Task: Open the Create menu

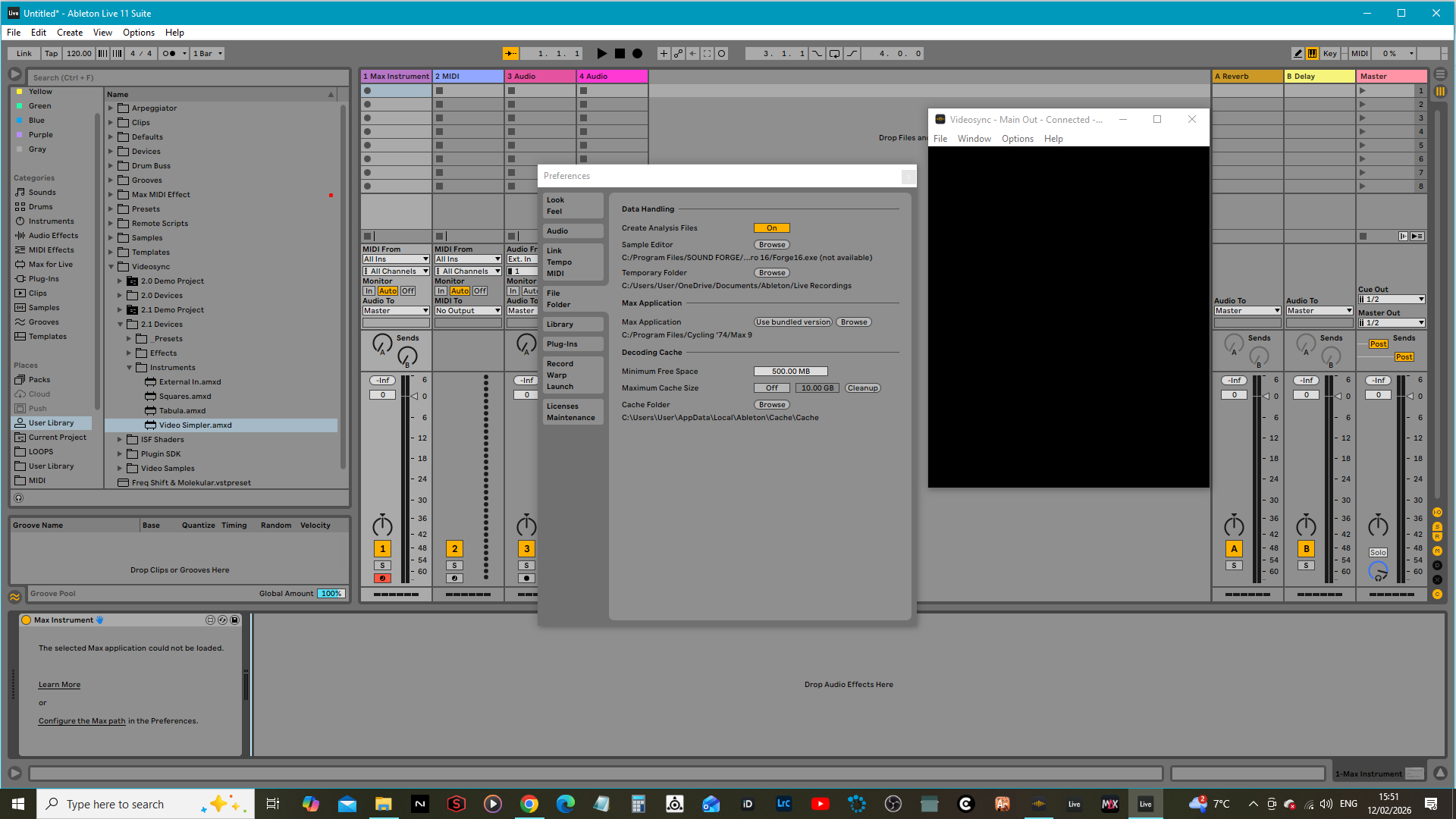Action: point(70,33)
